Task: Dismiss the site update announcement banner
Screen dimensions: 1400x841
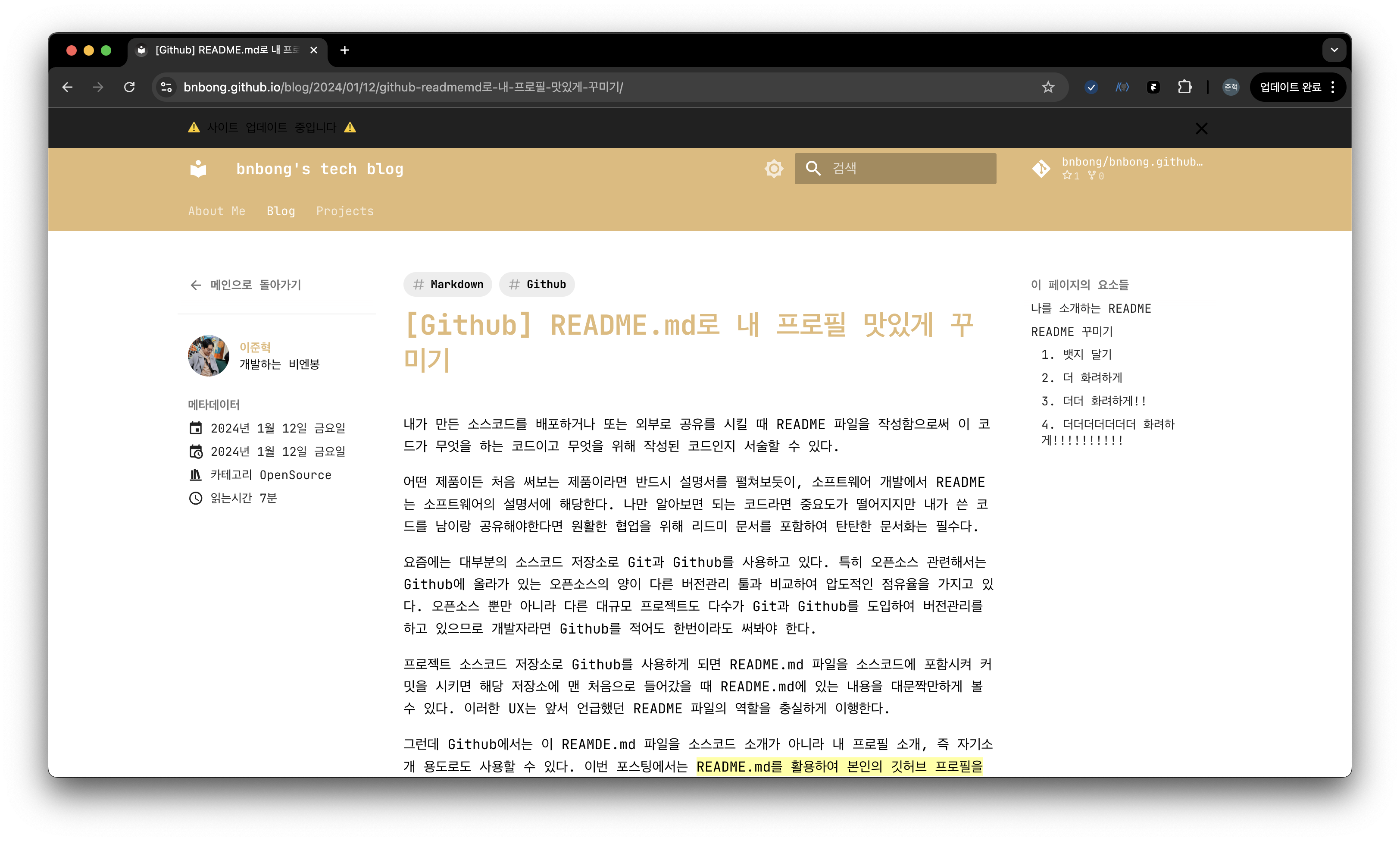Action: click(1201, 129)
